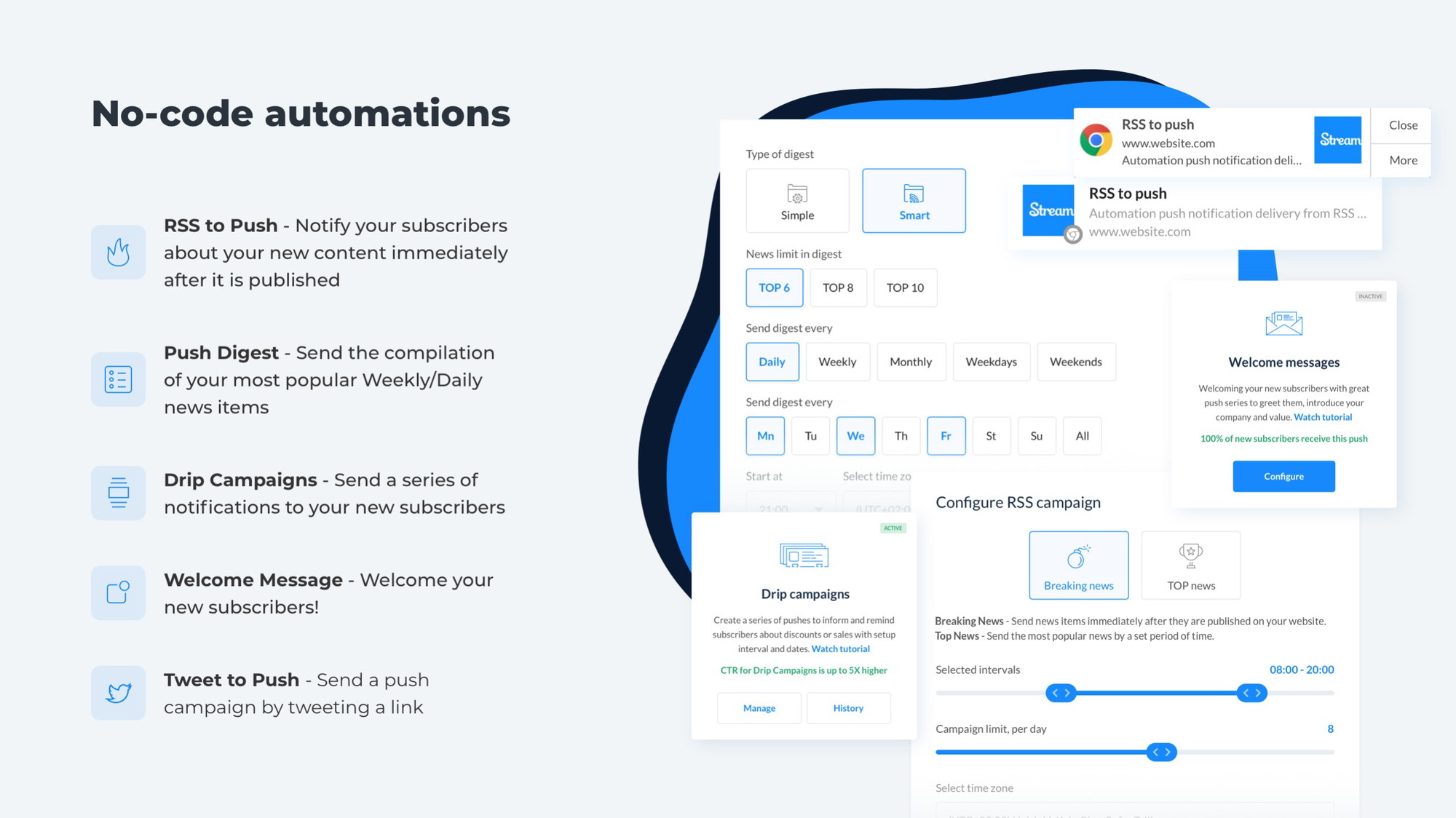Click the Manage drip campaigns button
This screenshot has width=1456, height=818.
coord(759,707)
